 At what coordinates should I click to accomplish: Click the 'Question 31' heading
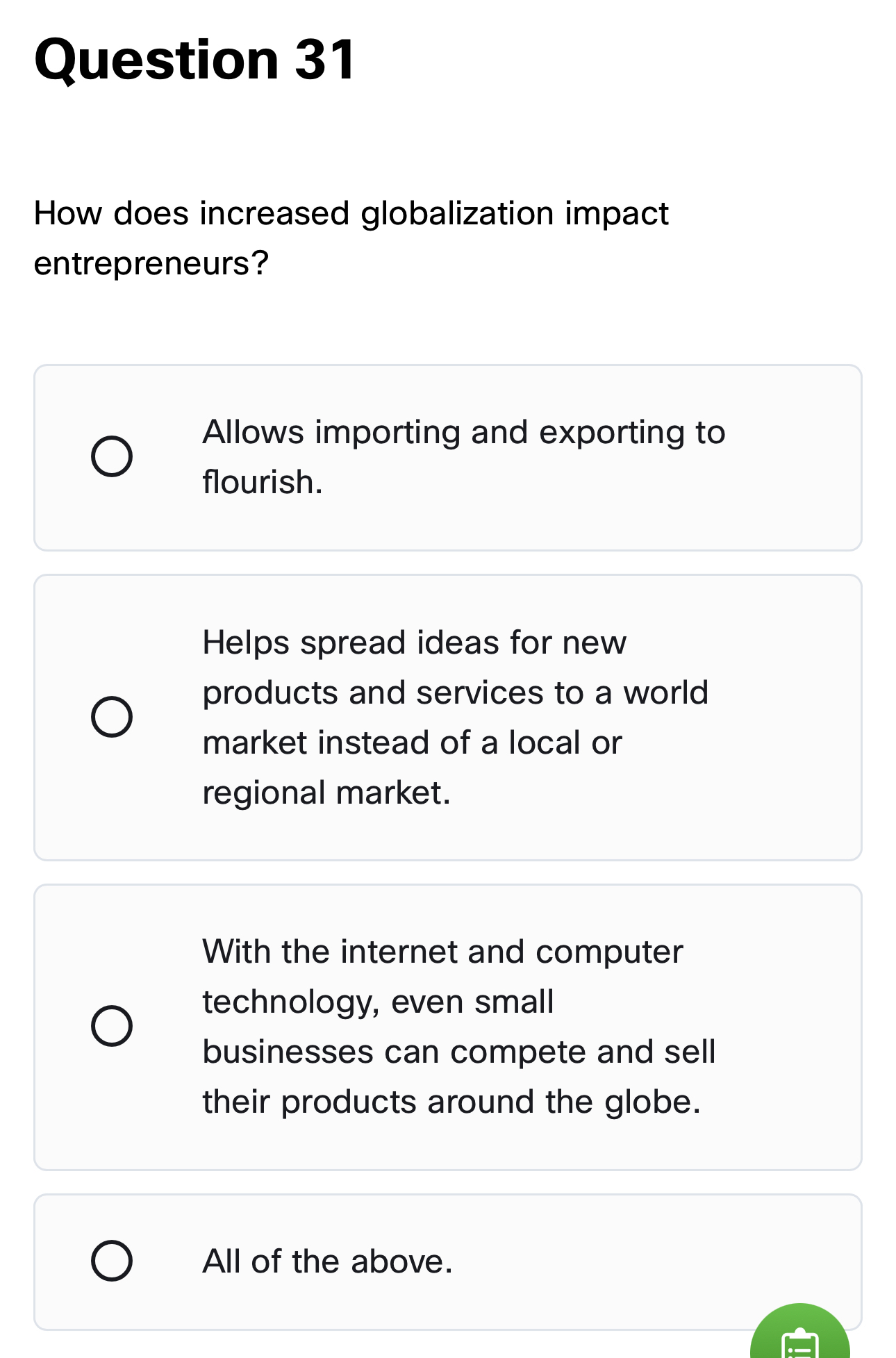[194, 60]
